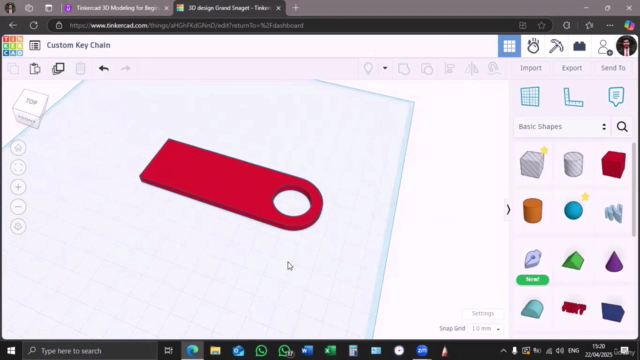This screenshot has width=640, height=360.
Task: Click the Ungroup shapes icon
Action: 427,69
